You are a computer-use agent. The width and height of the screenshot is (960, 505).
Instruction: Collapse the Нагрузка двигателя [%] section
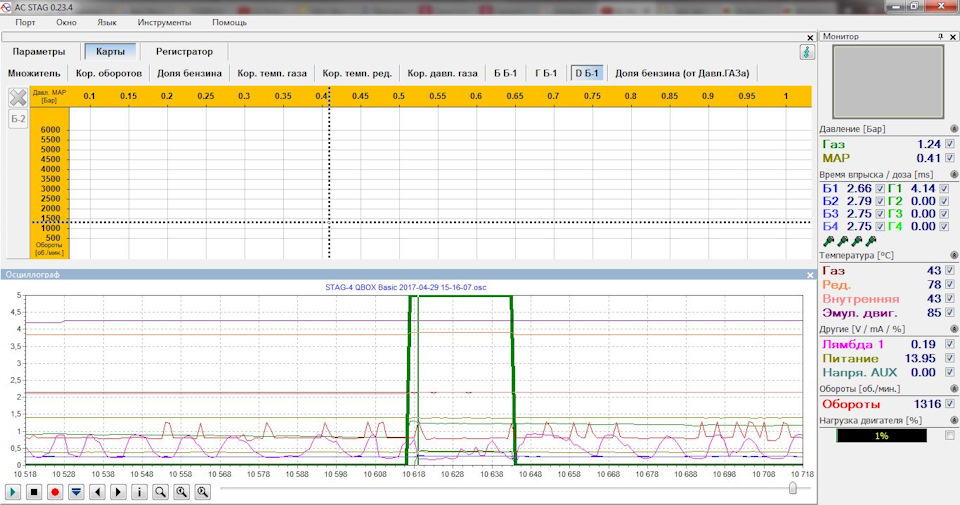[x=954, y=421]
